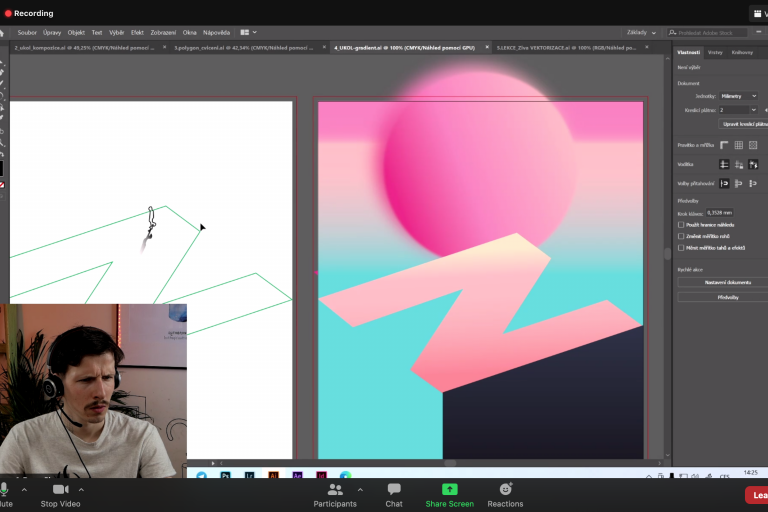Click the transparency grid icon in Properties panel

click(753, 145)
